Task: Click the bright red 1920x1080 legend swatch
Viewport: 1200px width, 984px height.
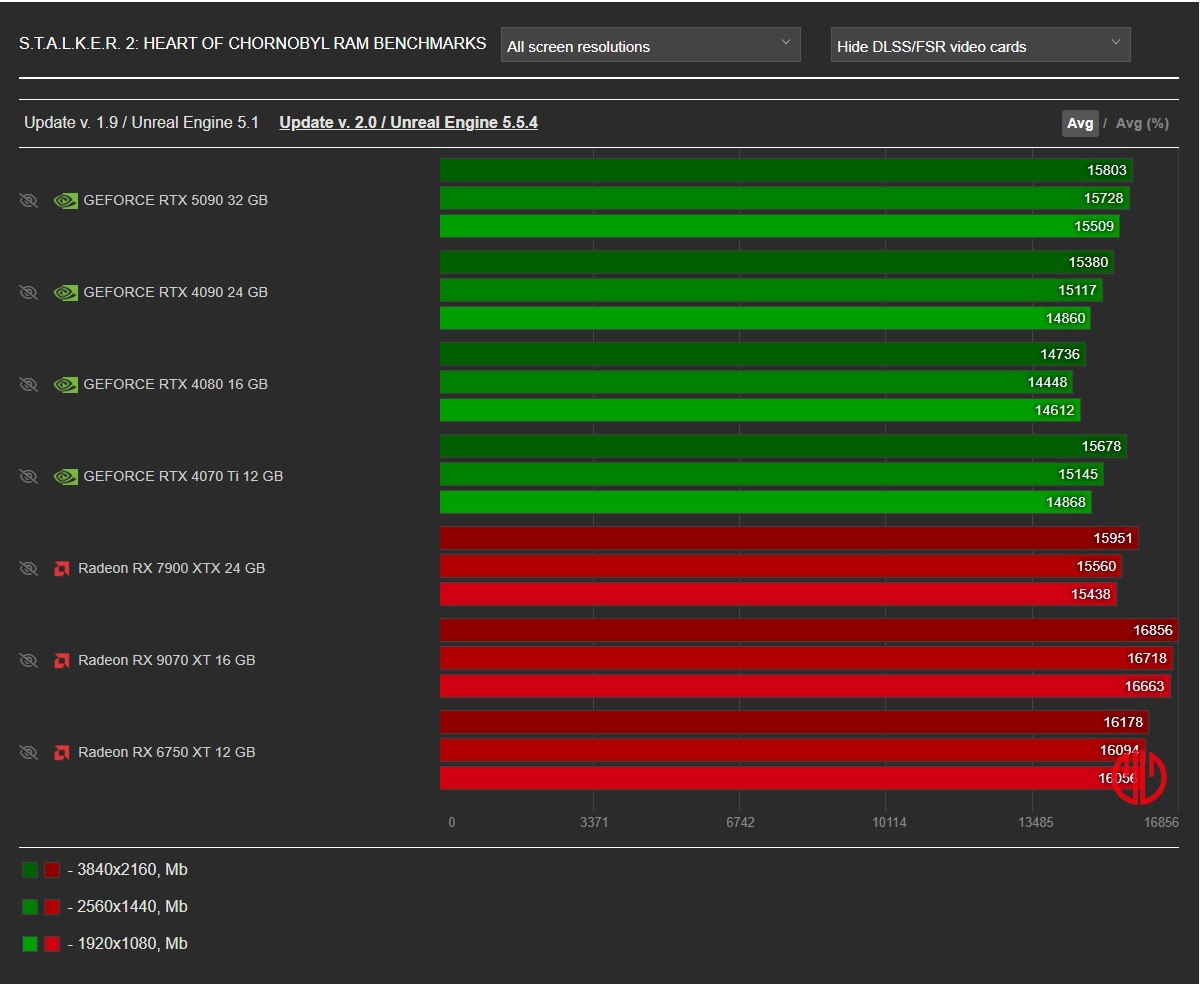Action: 52,944
